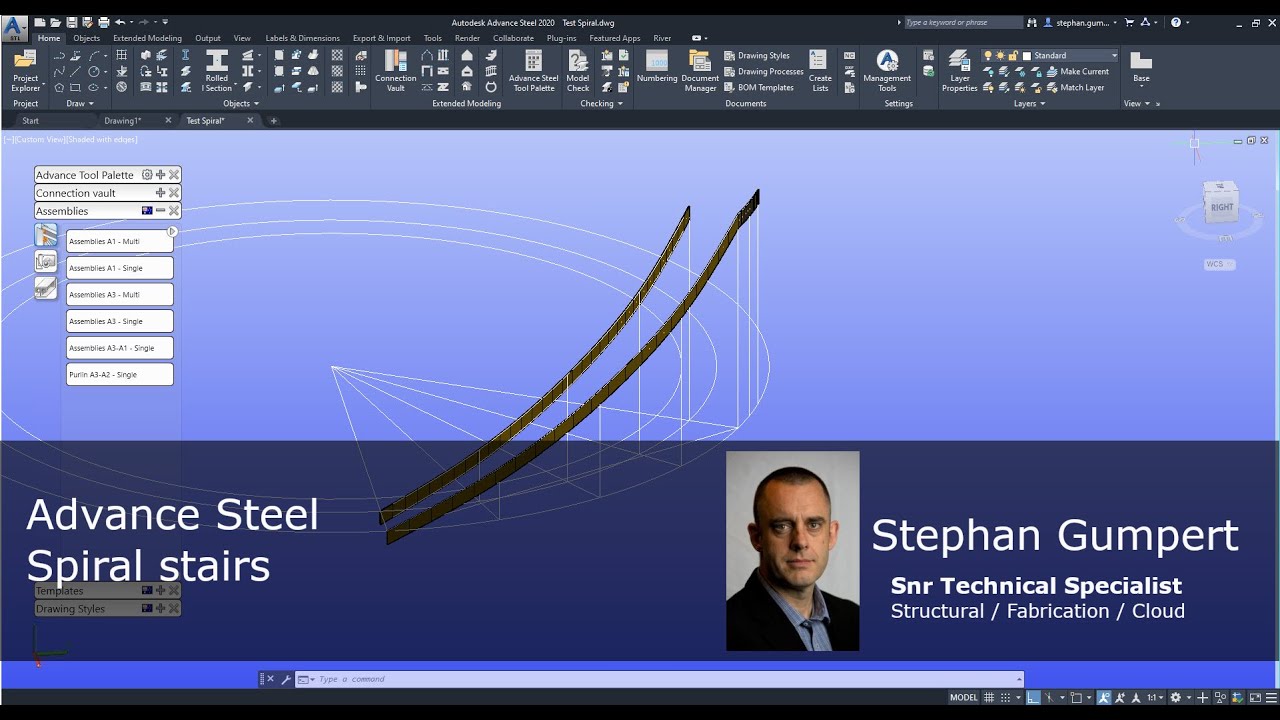This screenshot has height=720, width=1280.
Task: Open the Connection Vault
Action: (396, 71)
